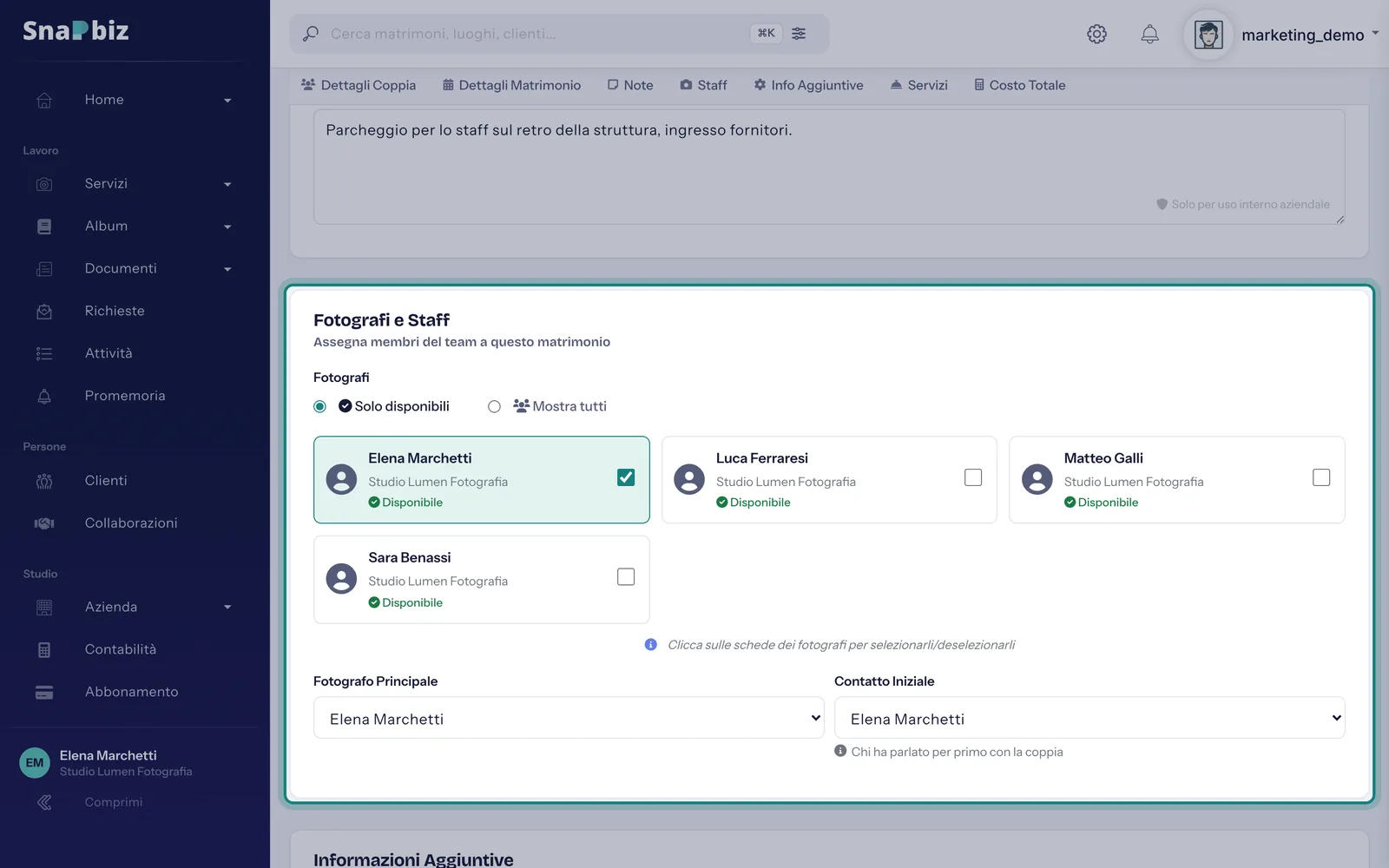This screenshot has width=1389, height=868.
Task: Click the Richieste envelope icon
Action: pyautogui.click(x=44, y=311)
